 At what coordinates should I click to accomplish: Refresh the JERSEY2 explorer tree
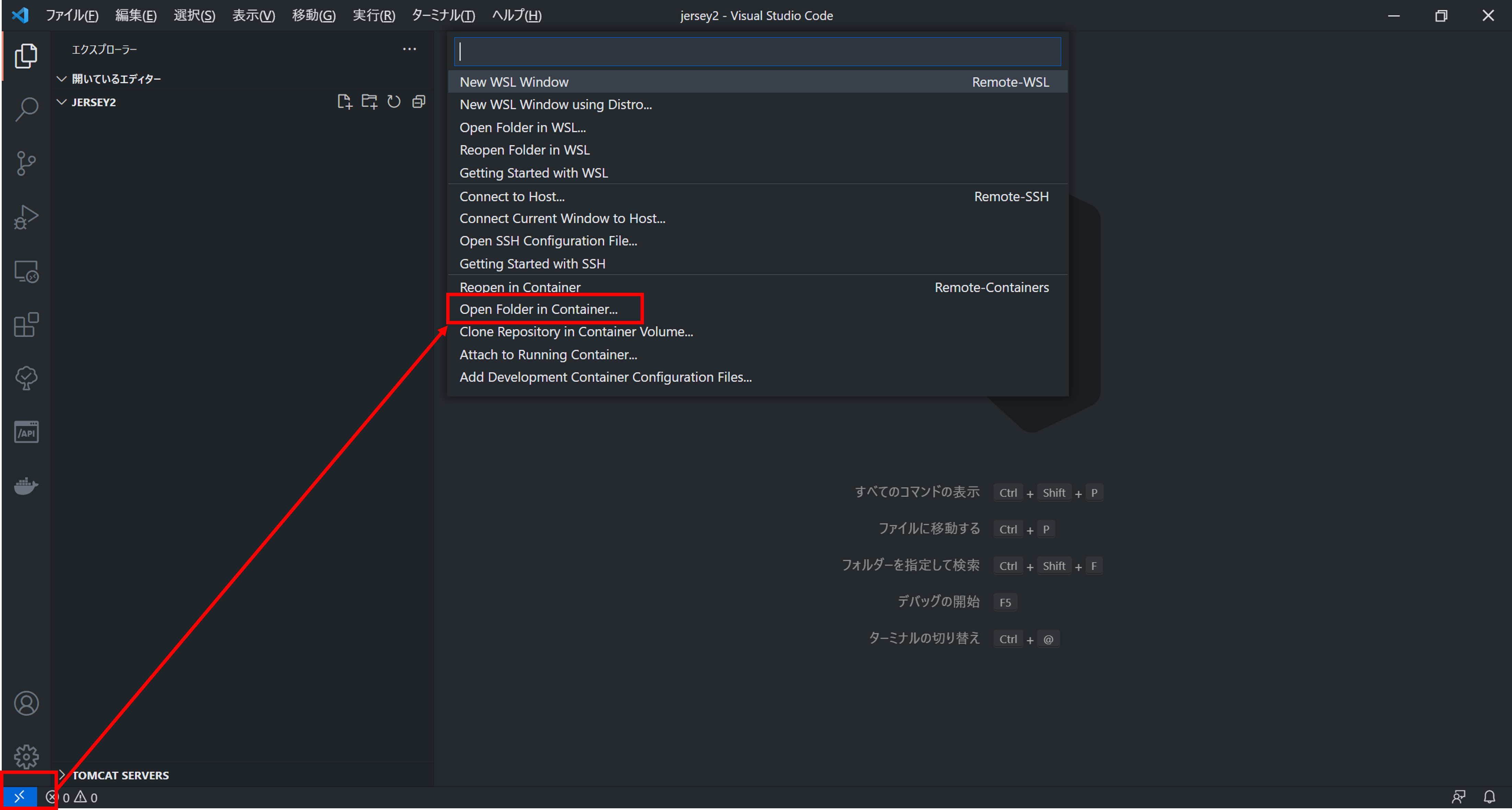point(394,102)
